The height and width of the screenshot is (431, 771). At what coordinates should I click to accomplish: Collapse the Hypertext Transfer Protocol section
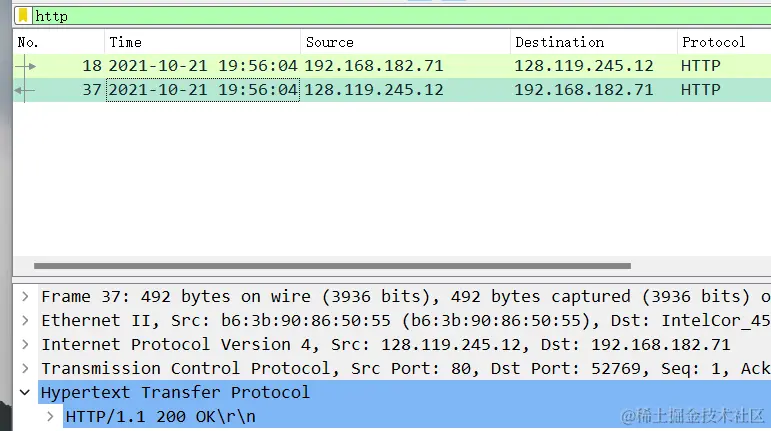coord(25,393)
